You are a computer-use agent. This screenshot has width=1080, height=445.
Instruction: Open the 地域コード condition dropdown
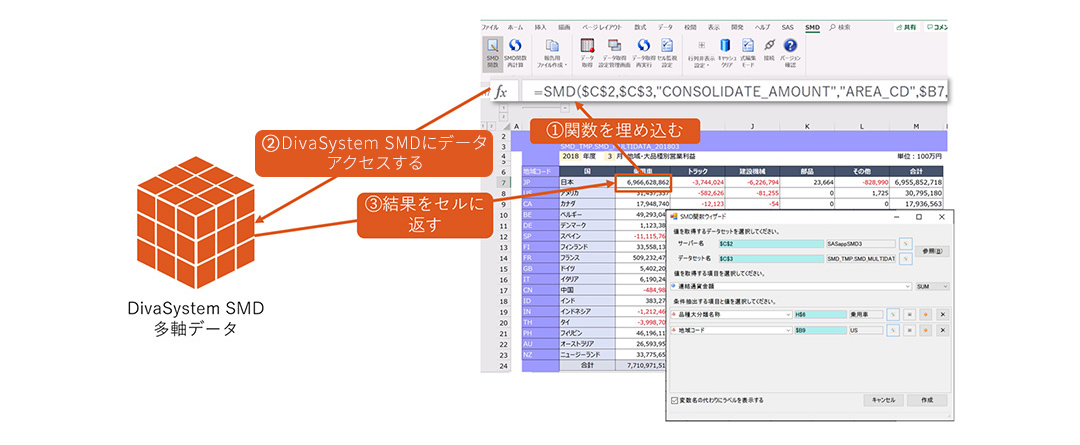point(788,331)
